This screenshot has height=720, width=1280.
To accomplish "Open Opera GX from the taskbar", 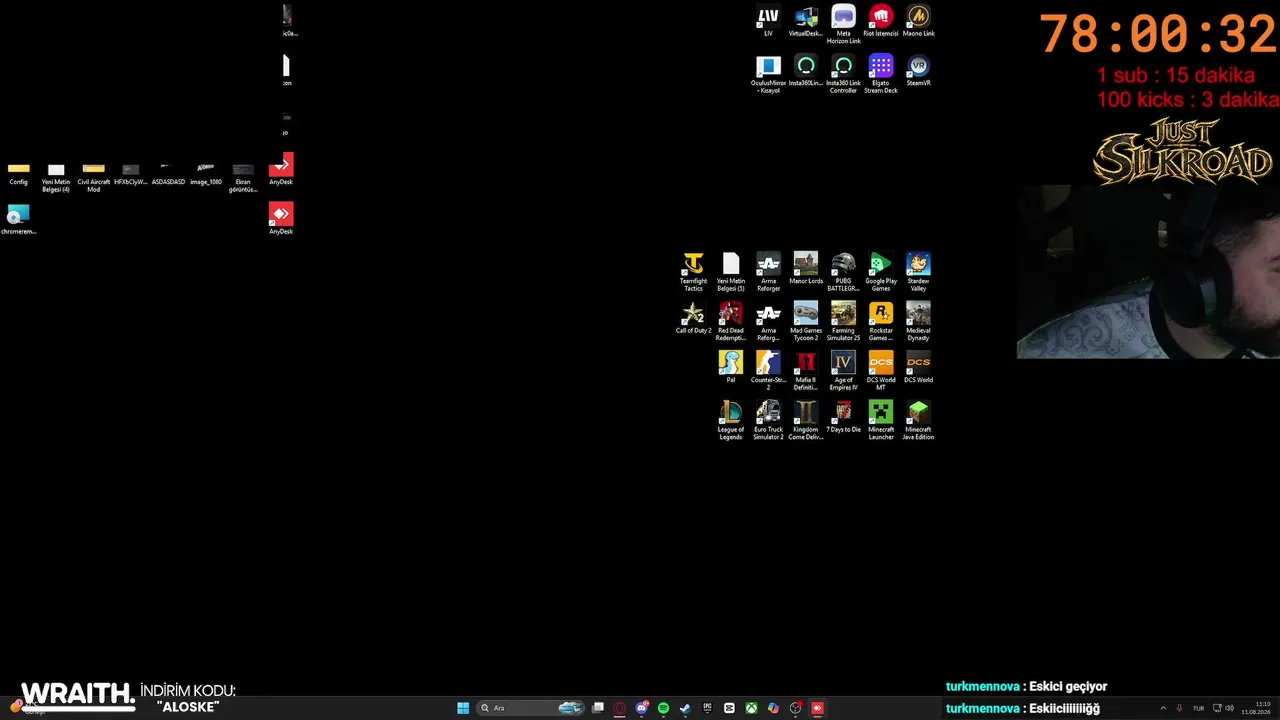I will pyautogui.click(x=620, y=708).
